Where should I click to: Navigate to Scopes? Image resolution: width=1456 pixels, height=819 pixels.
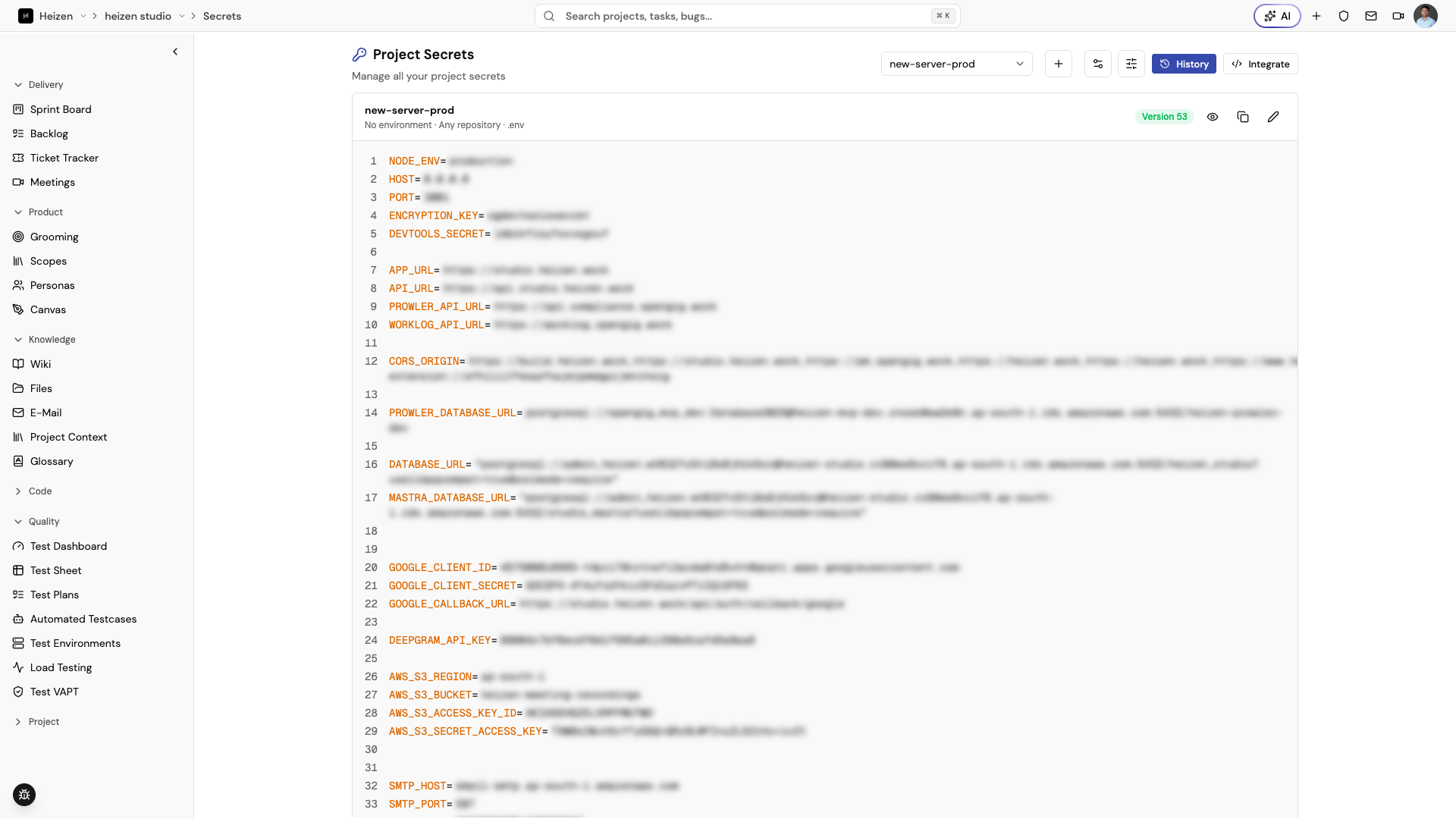[49, 261]
